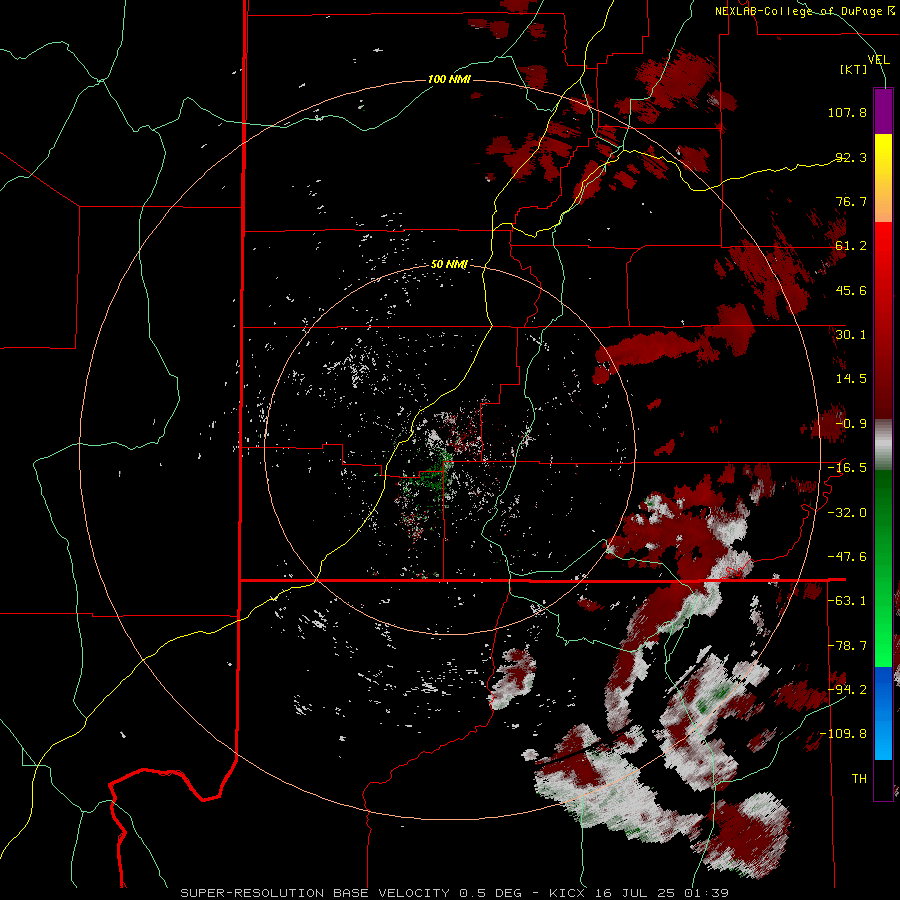Click the -94.2 velocity scale value

847,689
